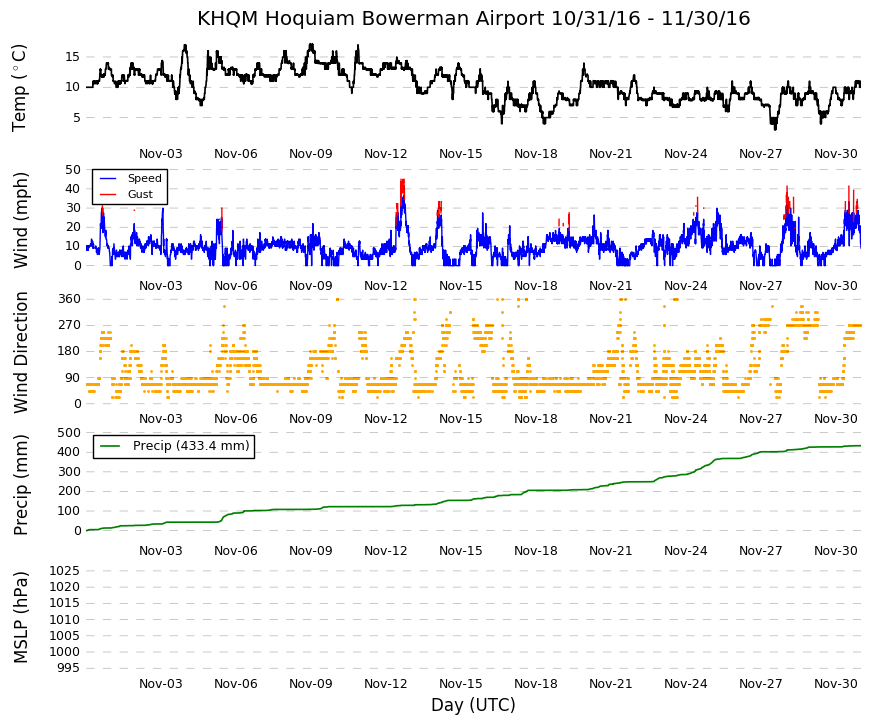Click Nov-06 tick under wind direction plot
This screenshot has height=725, width=871.
point(236,418)
